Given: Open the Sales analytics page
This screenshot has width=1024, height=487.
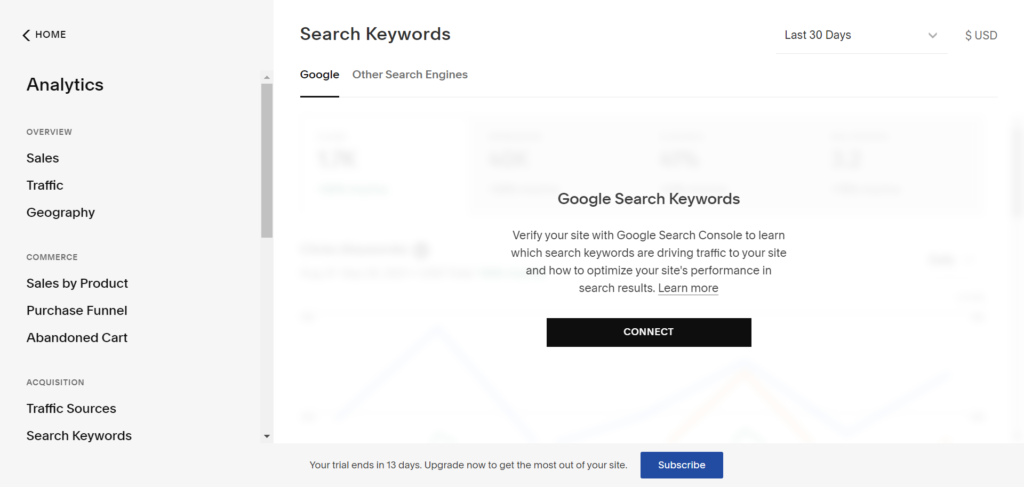Looking at the screenshot, I should [43, 158].
